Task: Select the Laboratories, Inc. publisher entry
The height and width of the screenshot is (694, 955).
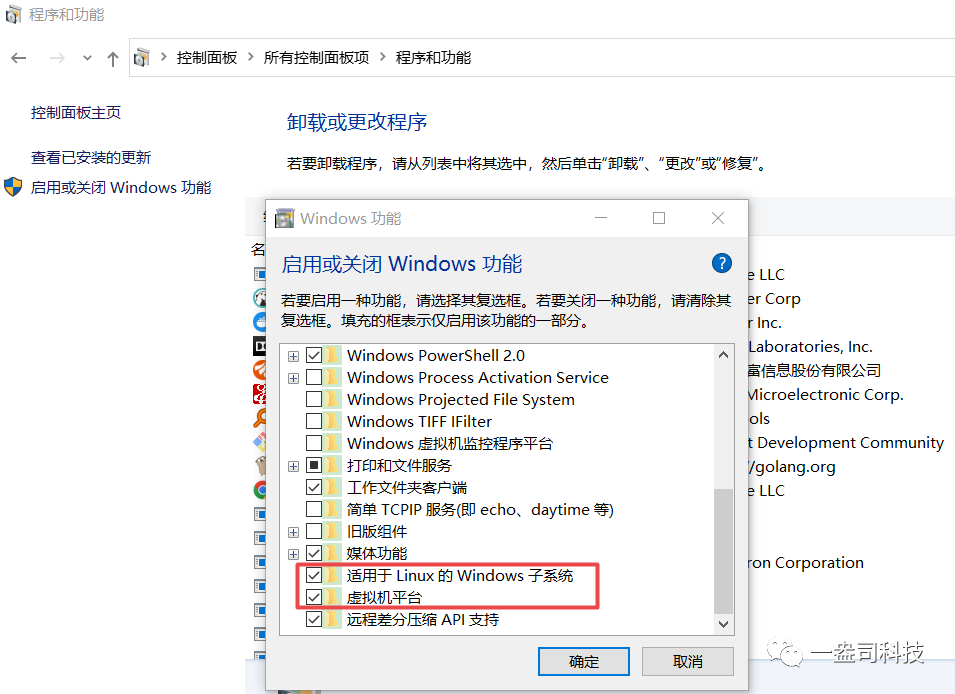Action: pyautogui.click(x=810, y=347)
